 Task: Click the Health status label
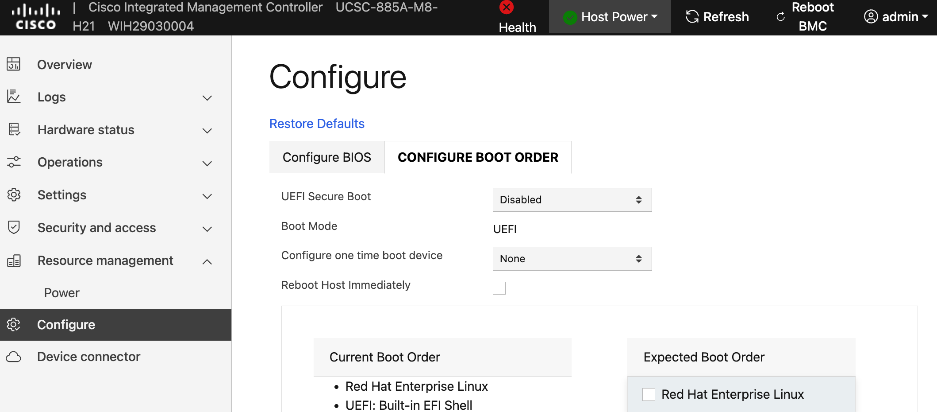[x=518, y=28]
